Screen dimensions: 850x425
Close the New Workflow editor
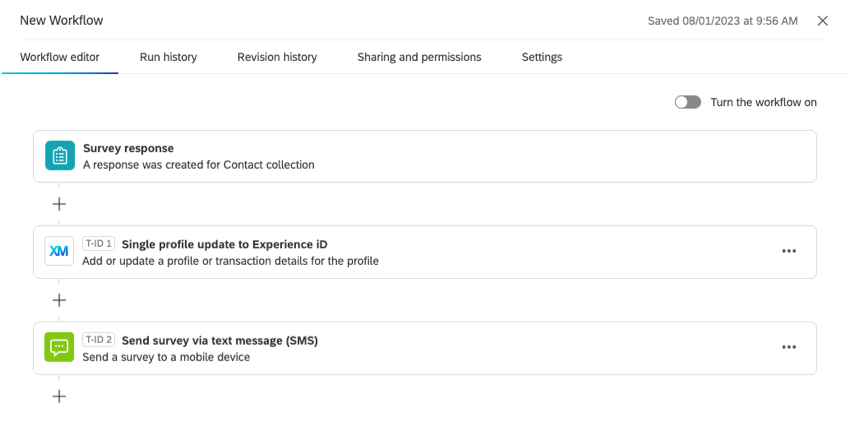coord(822,21)
